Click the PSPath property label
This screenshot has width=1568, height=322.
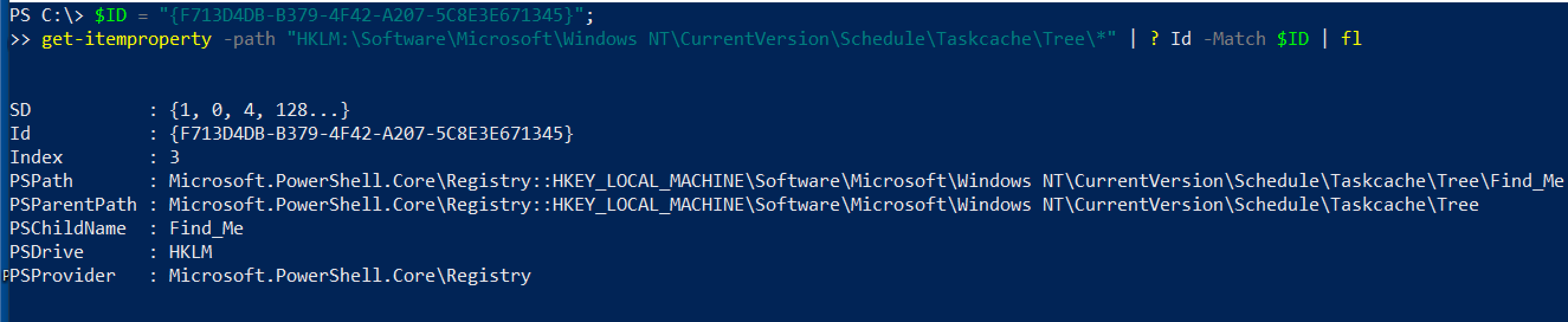[41, 181]
